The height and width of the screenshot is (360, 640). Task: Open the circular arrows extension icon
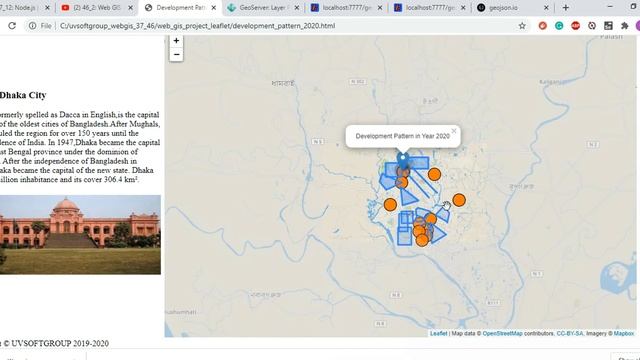[x=592, y=26]
